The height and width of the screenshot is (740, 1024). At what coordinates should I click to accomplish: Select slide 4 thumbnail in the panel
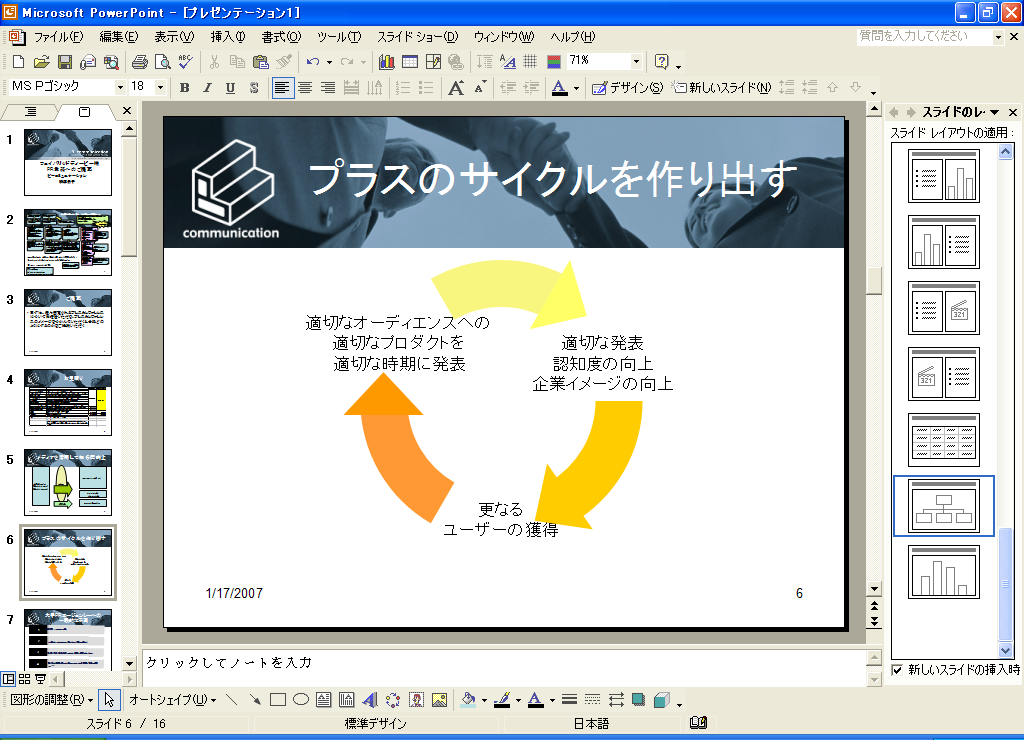tap(68, 401)
